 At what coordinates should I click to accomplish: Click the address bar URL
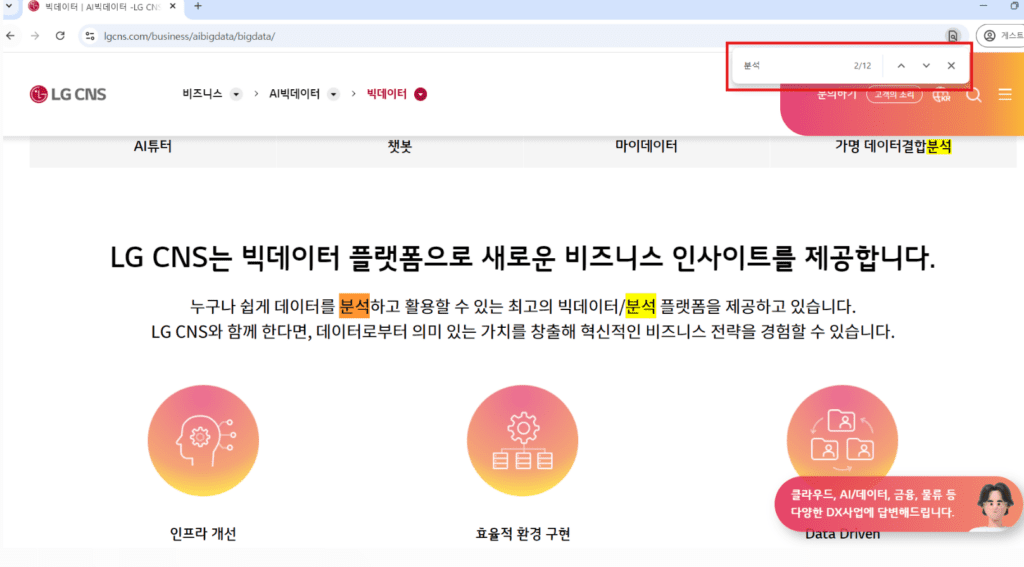pos(189,36)
